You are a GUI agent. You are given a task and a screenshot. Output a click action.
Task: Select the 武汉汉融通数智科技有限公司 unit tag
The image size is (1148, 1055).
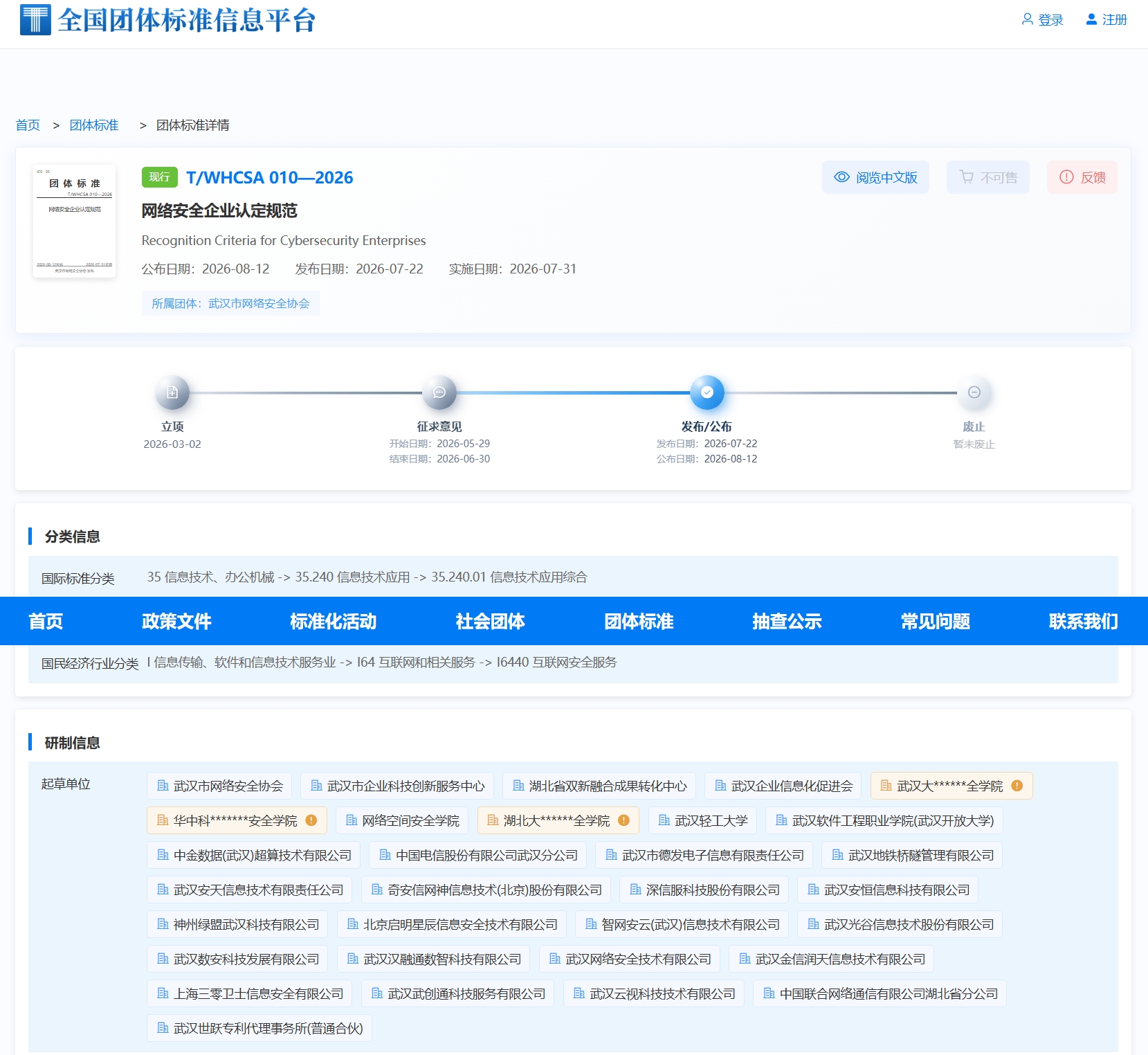[x=433, y=959]
